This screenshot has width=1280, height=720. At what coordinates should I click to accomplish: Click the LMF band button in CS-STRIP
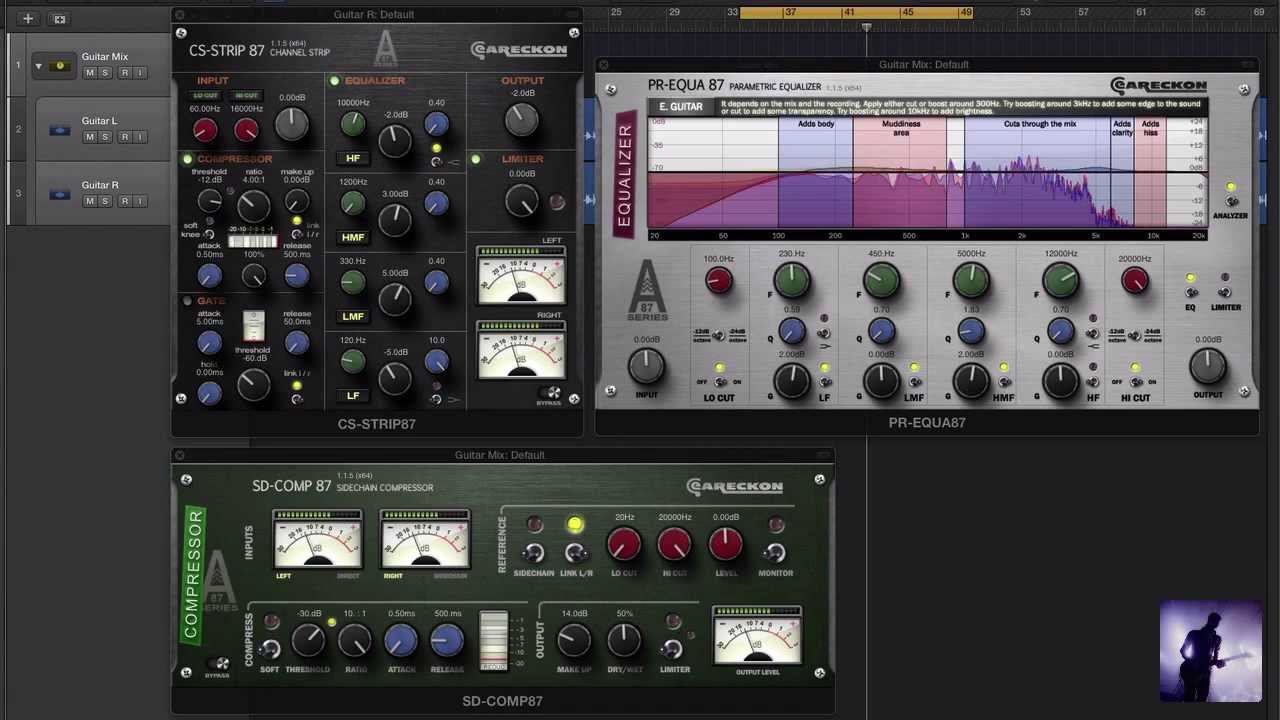click(x=353, y=316)
